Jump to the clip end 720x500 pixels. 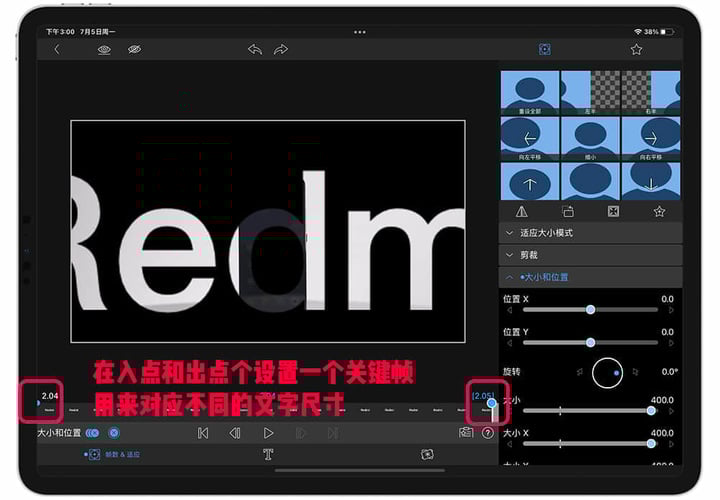tap(333, 433)
